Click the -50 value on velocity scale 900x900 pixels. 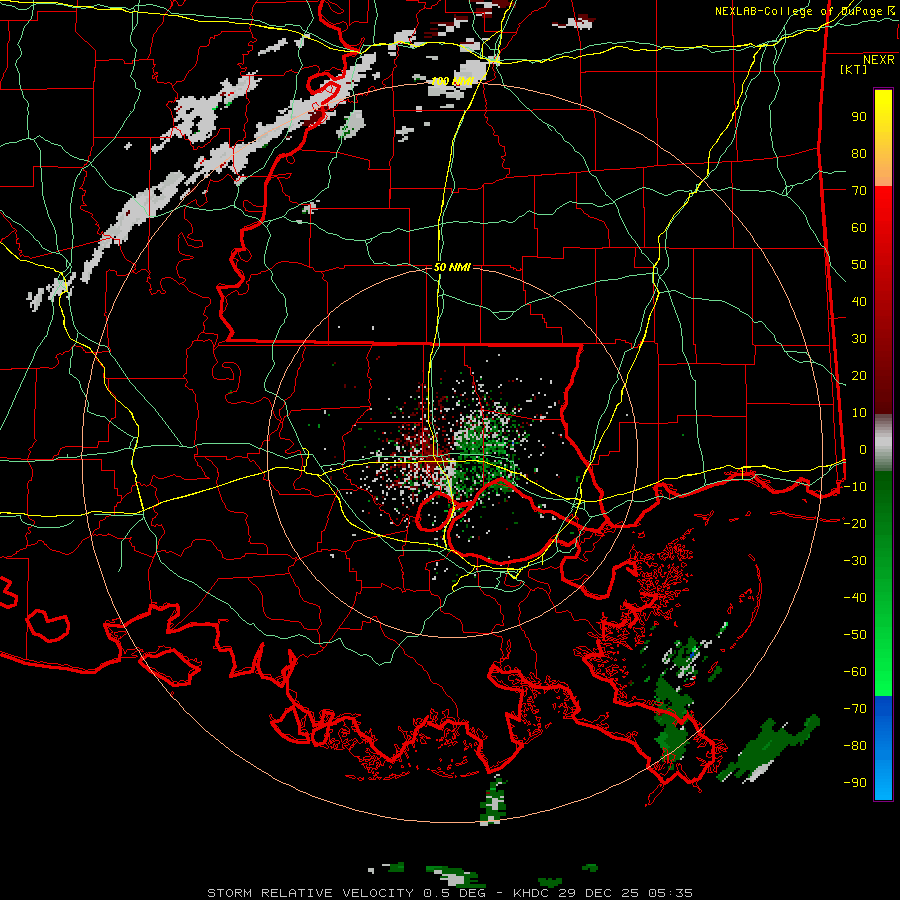(x=855, y=635)
